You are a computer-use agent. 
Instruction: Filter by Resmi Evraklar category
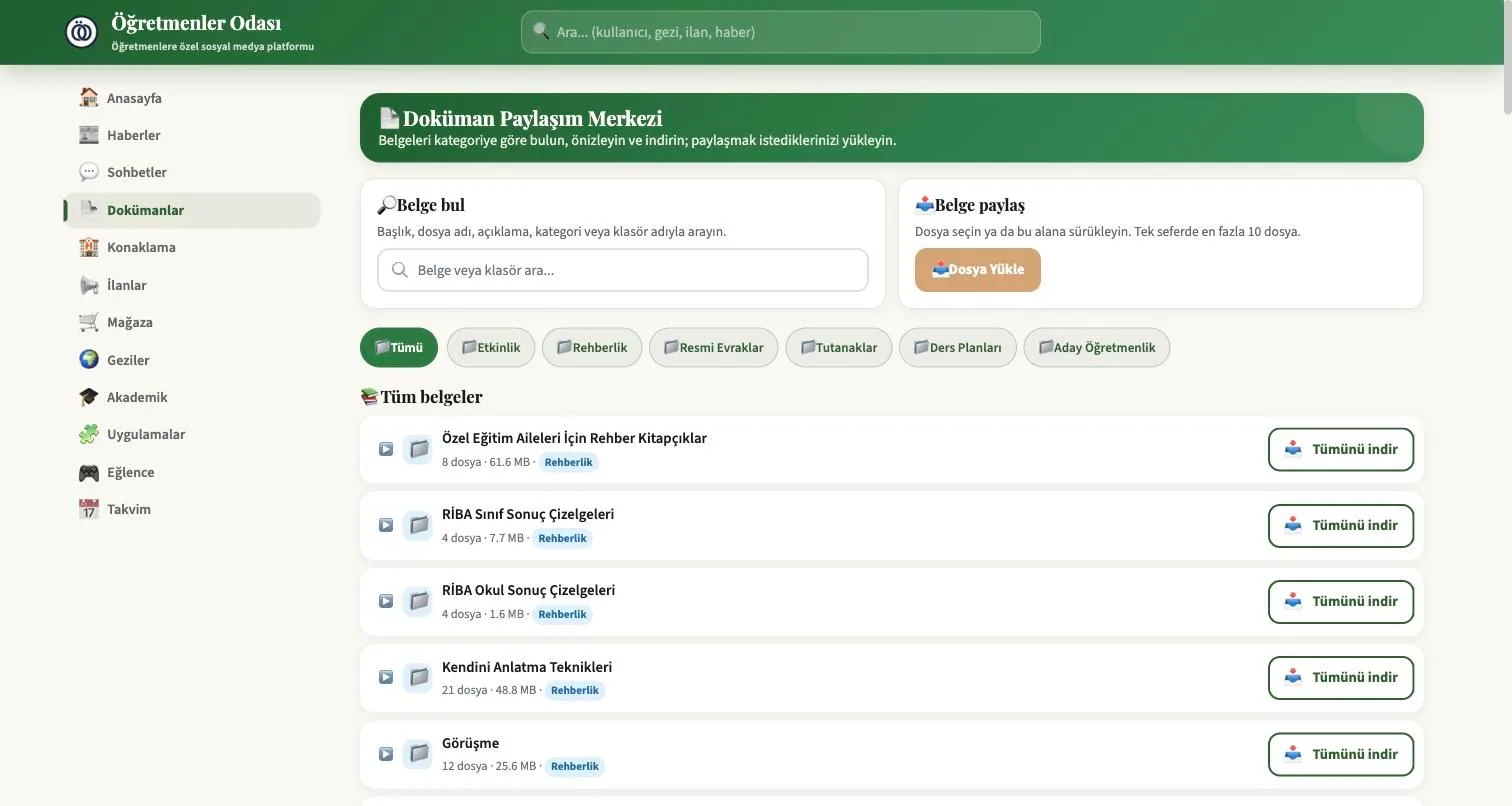click(713, 348)
